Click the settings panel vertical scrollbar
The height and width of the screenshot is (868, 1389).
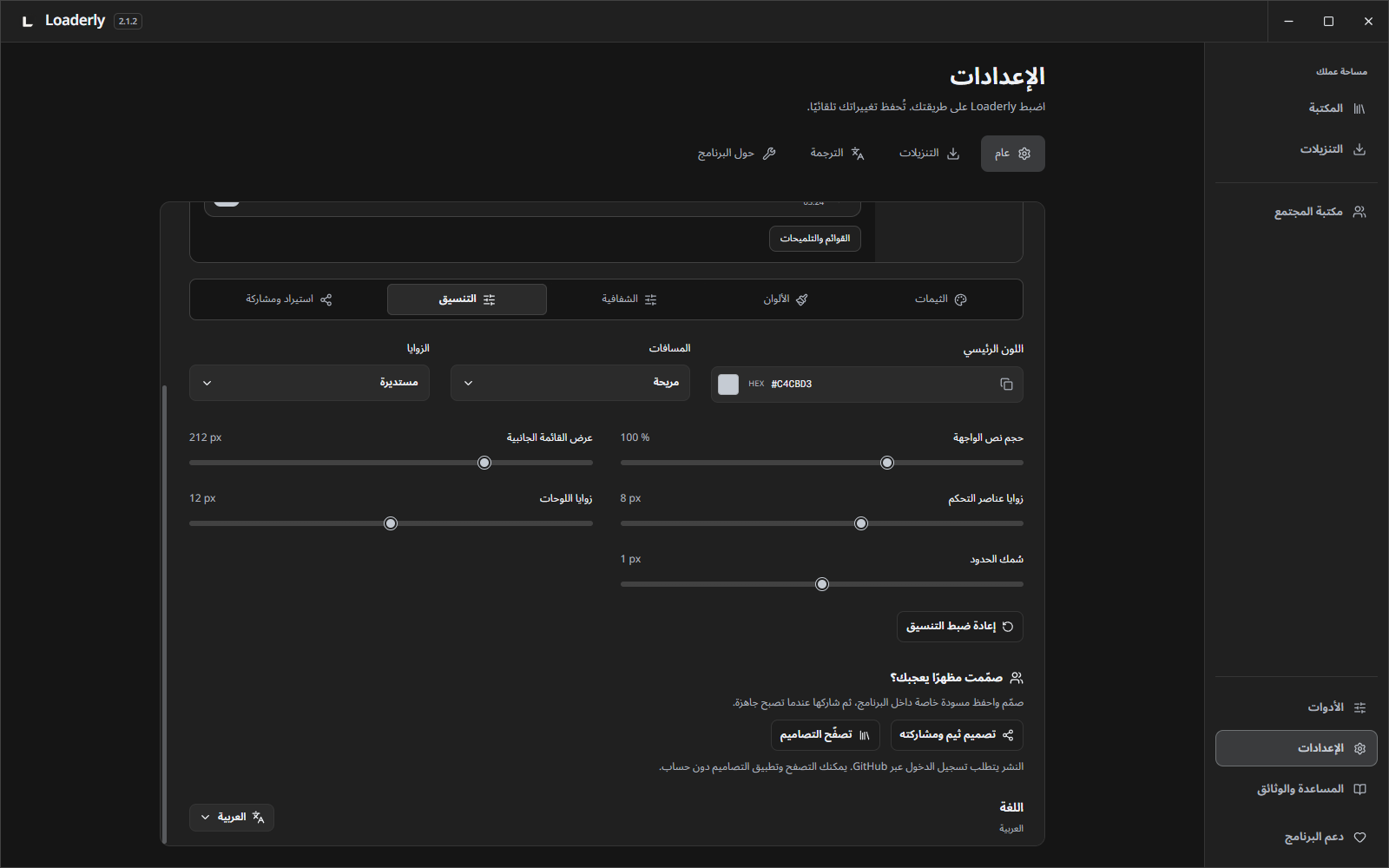[x=164, y=614]
